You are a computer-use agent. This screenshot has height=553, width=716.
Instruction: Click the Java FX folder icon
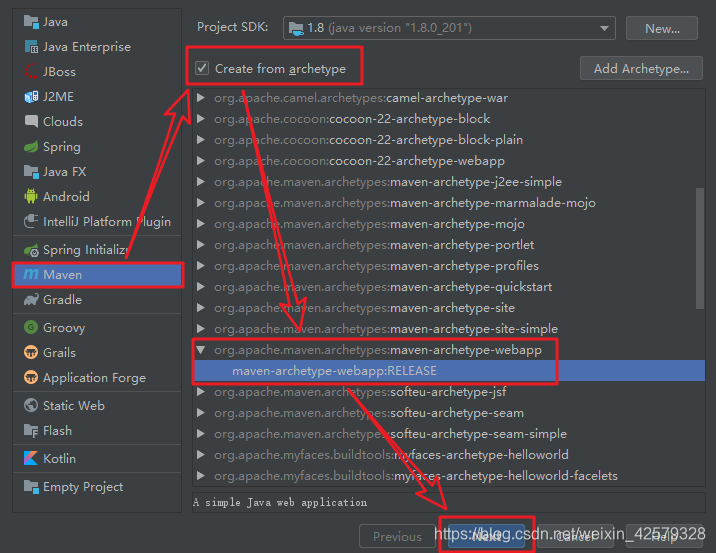pyautogui.click(x=31, y=172)
